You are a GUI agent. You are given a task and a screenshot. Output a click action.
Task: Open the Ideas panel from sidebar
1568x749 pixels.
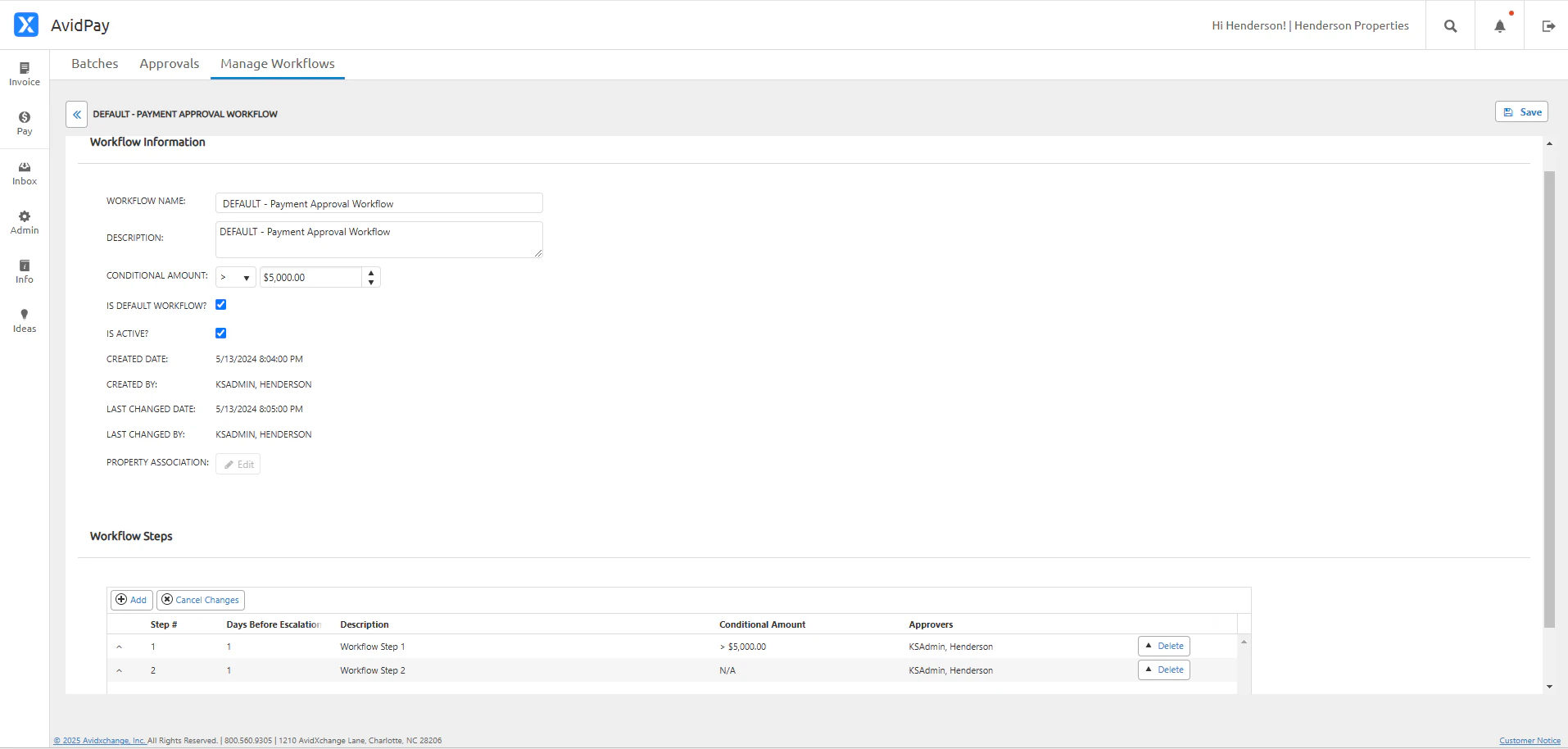(x=24, y=319)
